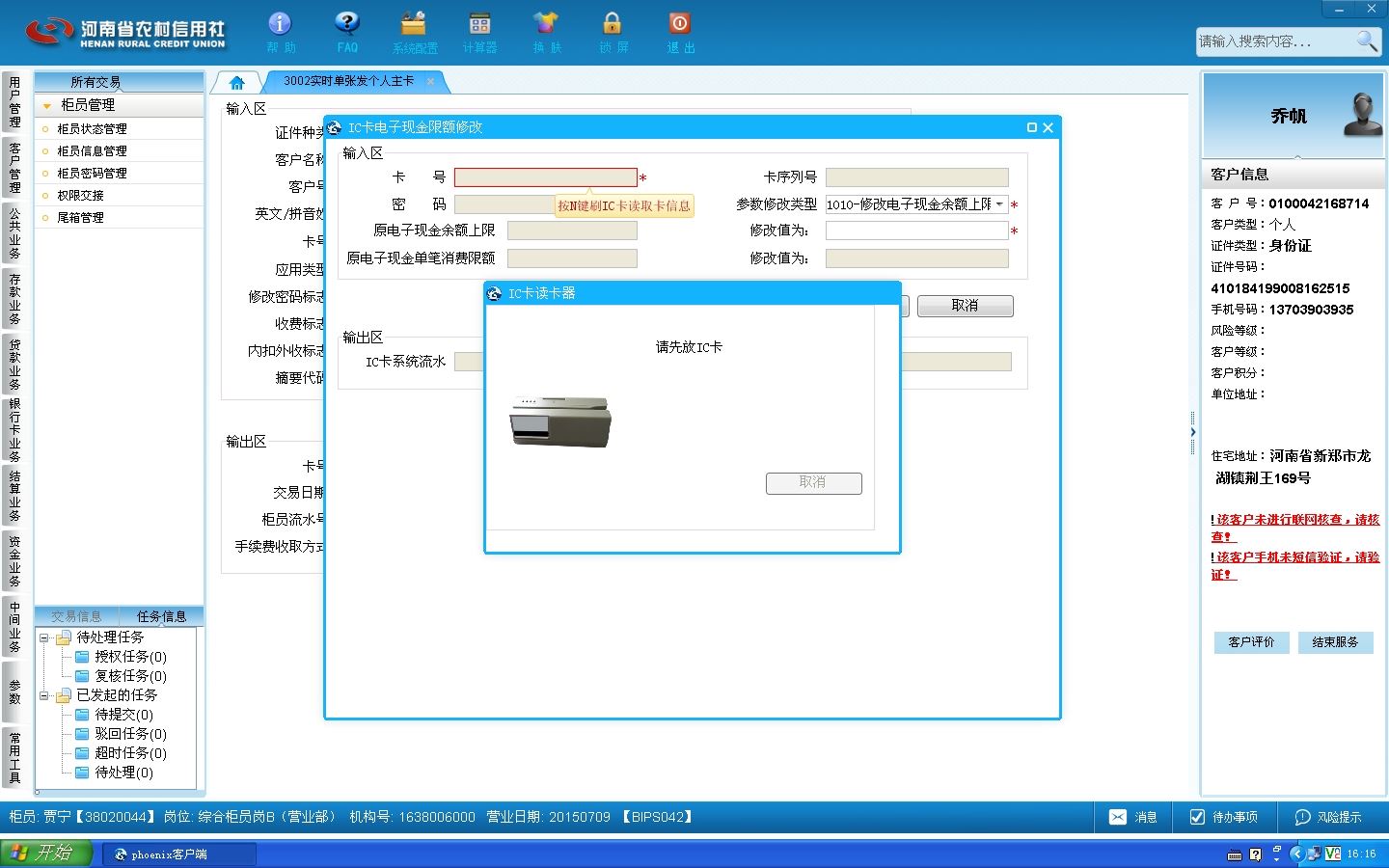Select the 公共业务 side tab
The height and width of the screenshot is (868, 1389).
(14, 233)
